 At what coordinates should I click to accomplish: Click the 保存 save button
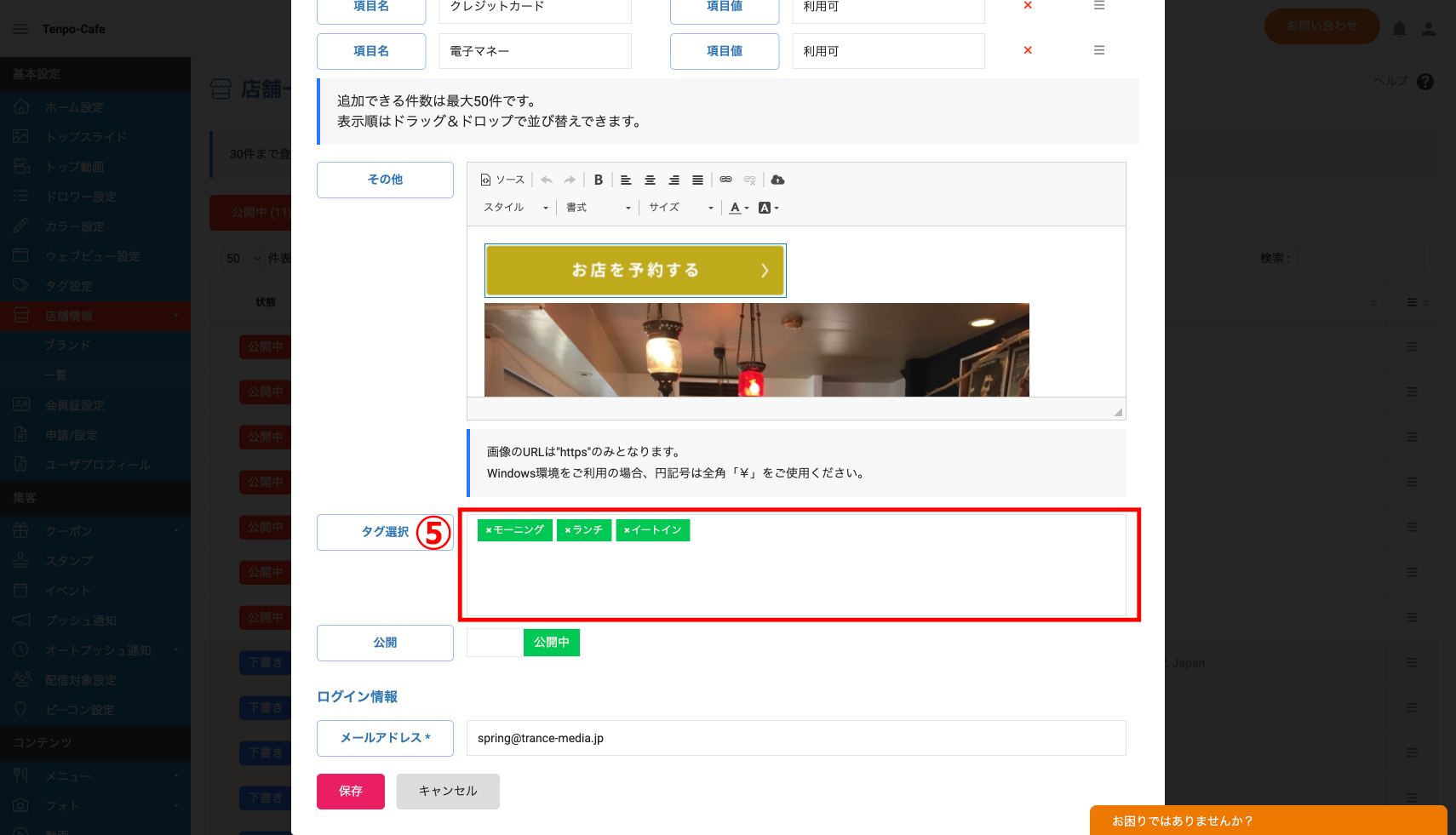tap(351, 792)
